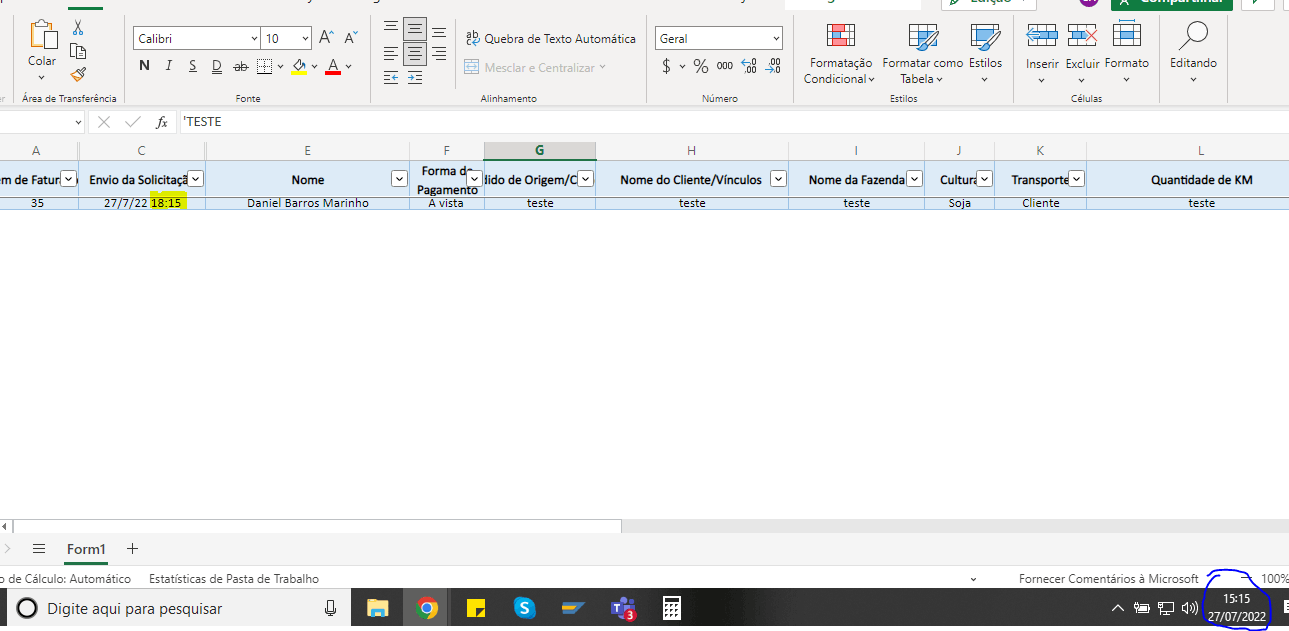Open the all sheets list menu

(x=39, y=549)
